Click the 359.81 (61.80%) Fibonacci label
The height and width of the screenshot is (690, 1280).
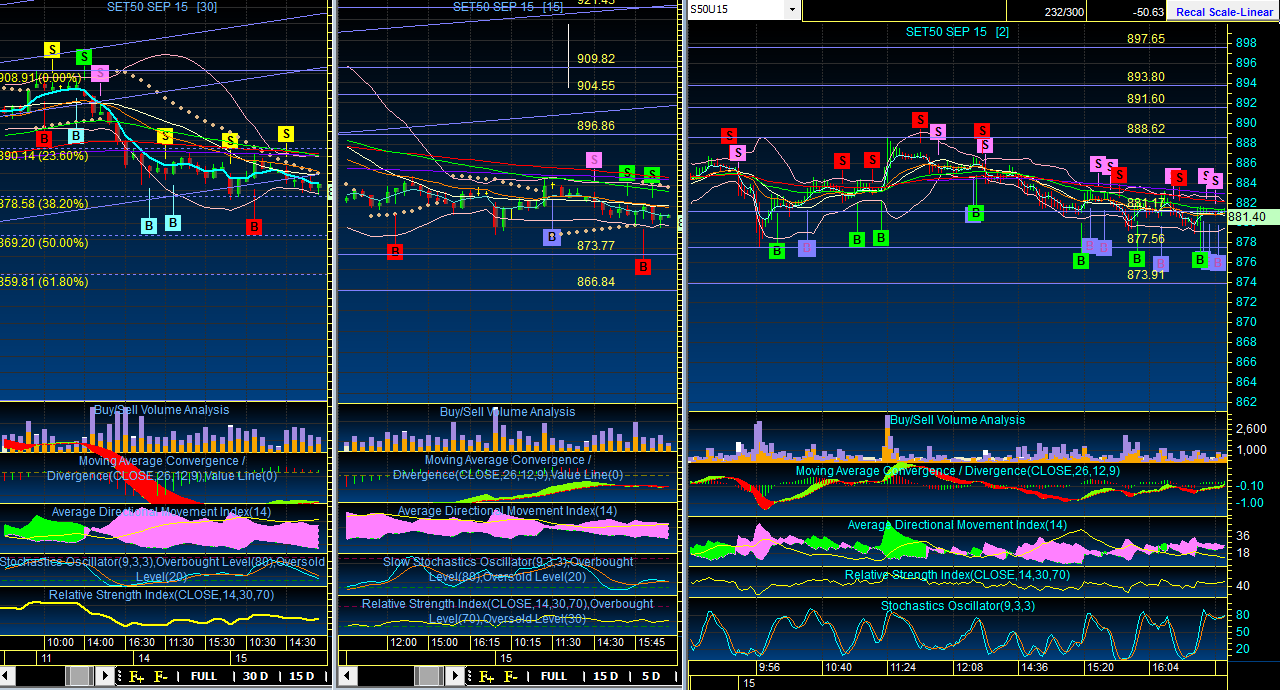coord(43,282)
